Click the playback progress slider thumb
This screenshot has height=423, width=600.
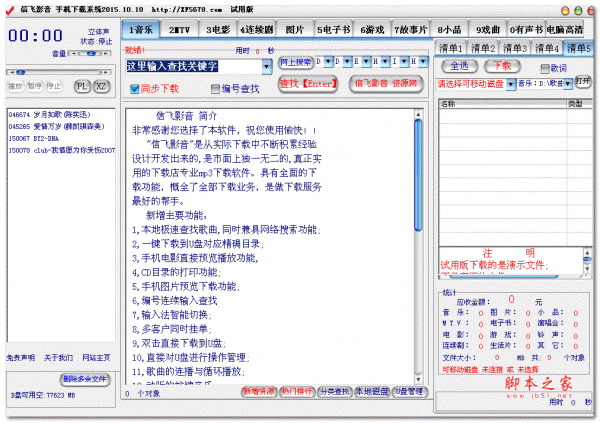click(20, 72)
